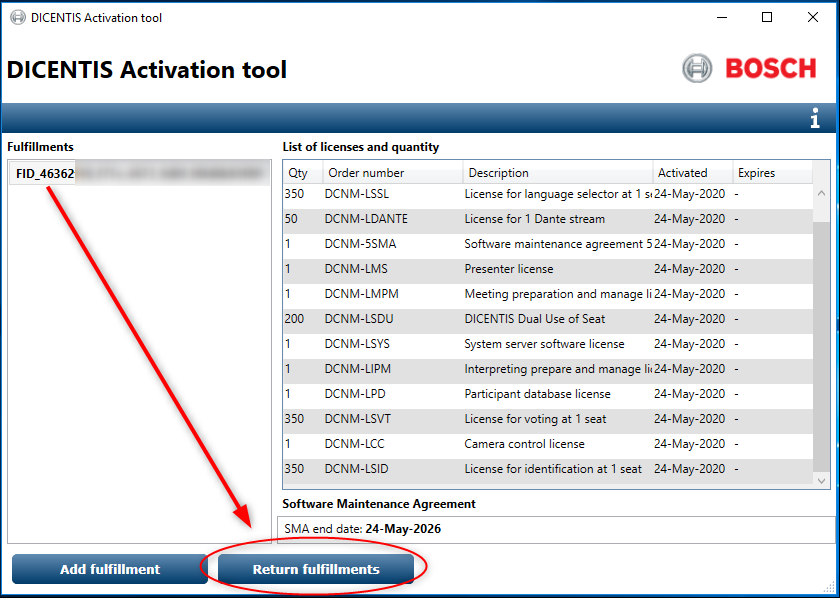This screenshot has height=598, width=840.
Task: Select the DCNM-LCC order number cell
Action: 354,444
